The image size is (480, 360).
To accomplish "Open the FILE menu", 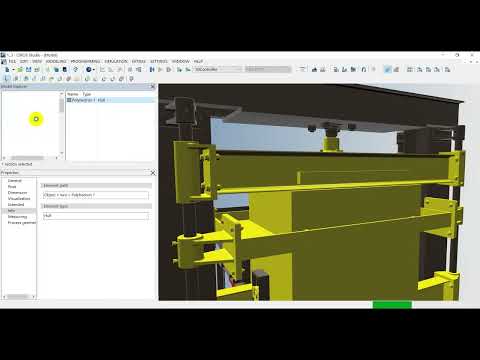I will (12, 61).
